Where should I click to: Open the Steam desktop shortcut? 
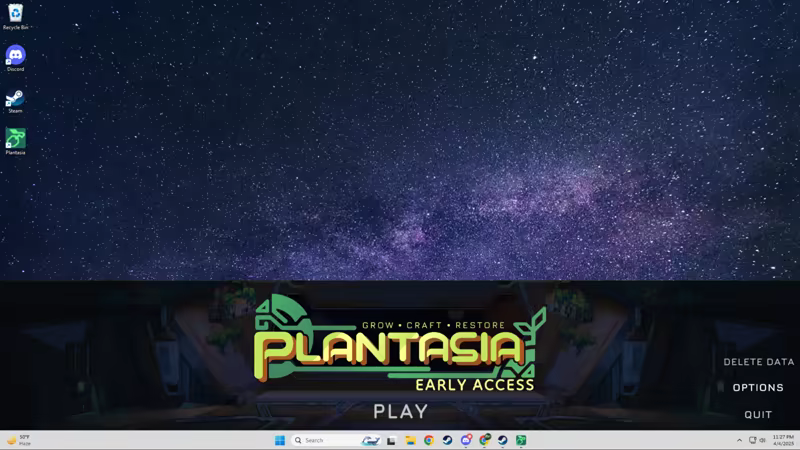(x=15, y=99)
